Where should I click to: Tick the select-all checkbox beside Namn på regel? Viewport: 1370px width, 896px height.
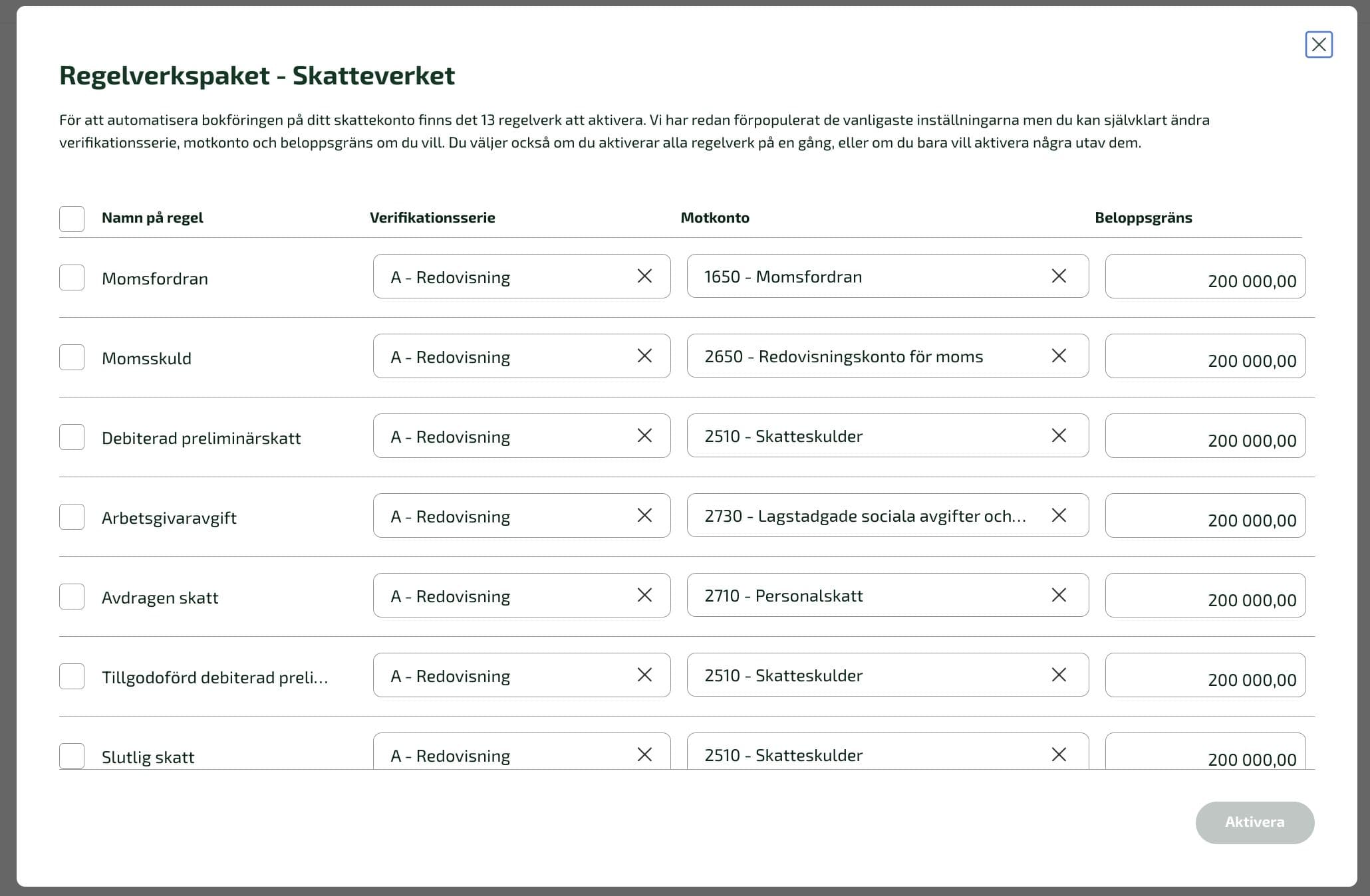[72, 219]
